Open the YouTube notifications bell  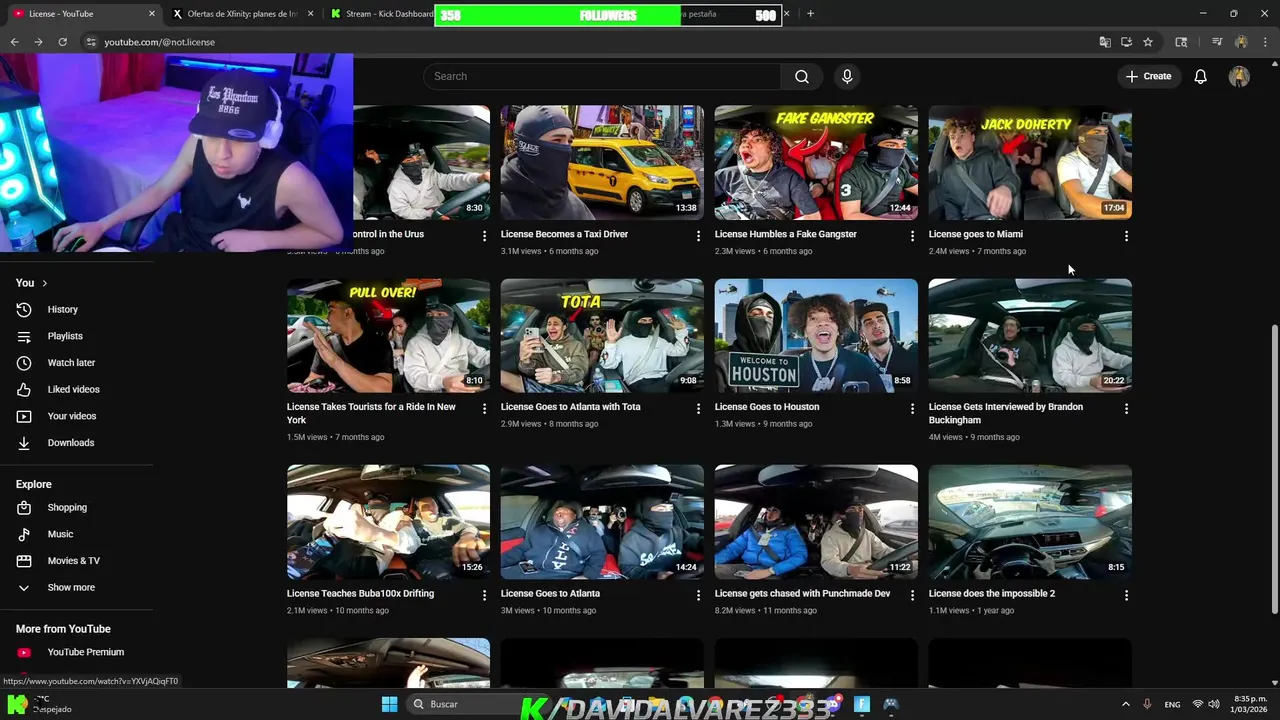[1200, 76]
